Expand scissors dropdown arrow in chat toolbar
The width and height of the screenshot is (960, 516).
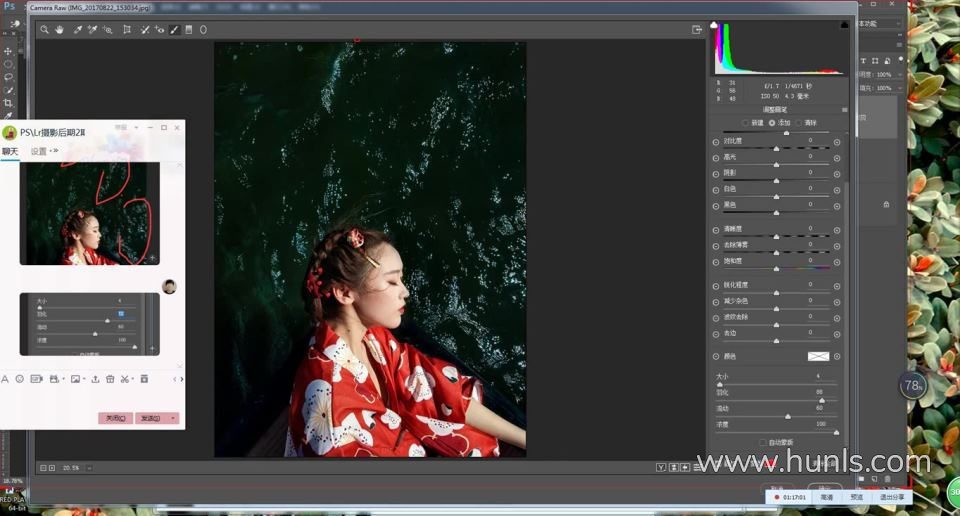(x=132, y=380)
